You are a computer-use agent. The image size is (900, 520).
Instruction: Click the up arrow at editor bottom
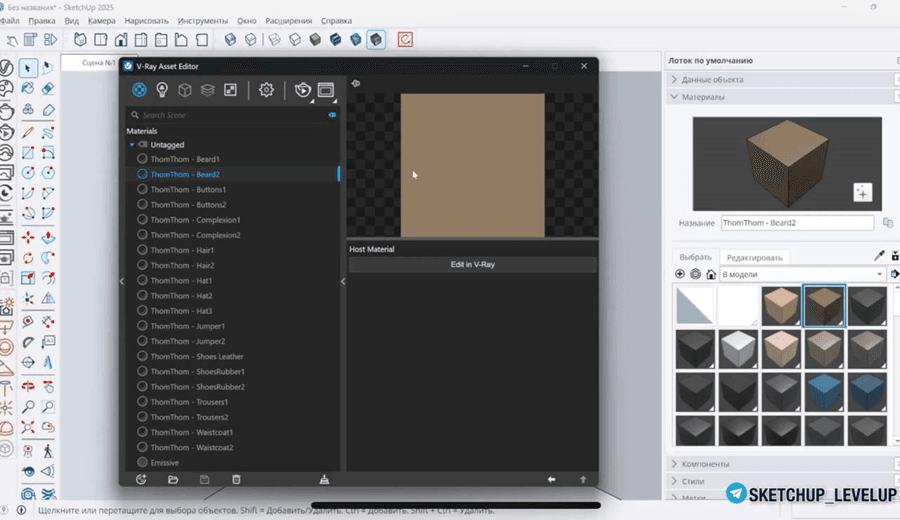pos(583,479)
